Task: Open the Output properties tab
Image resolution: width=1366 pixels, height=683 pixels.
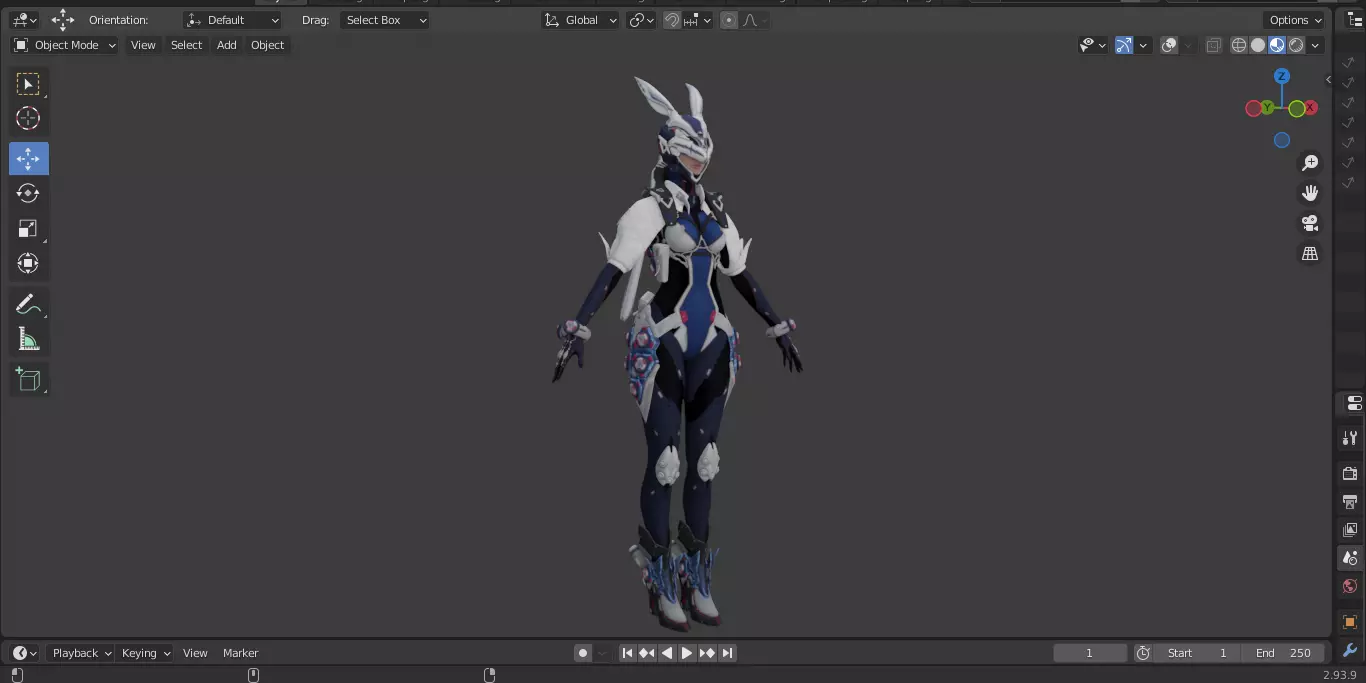Action: (1350, 501)
